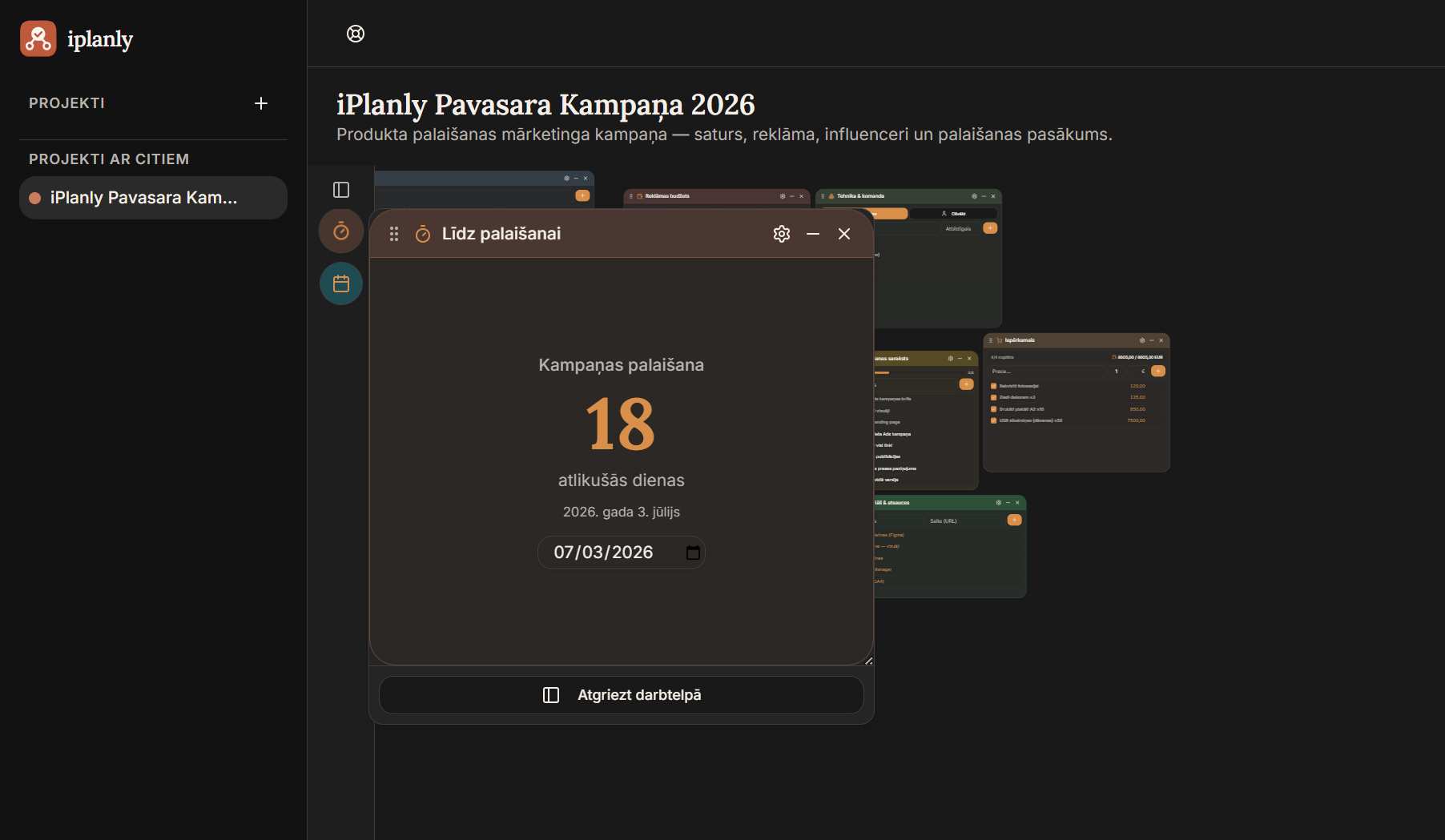The height and width of the screenshot is (840, 1445).
Task: Minimize the Līdz palaišanai widget
Action: click(813, 234)
